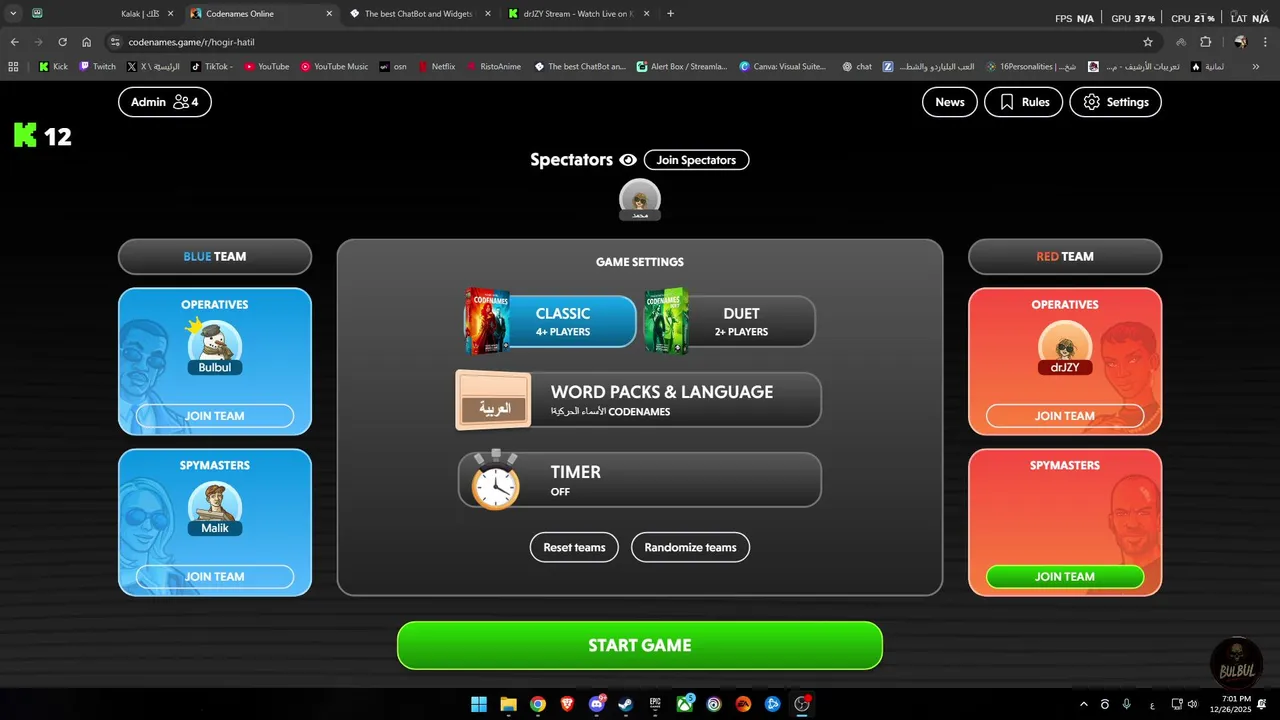Select the Codenames Online tab
1280x720 pixels.
(x=260, y=14)
